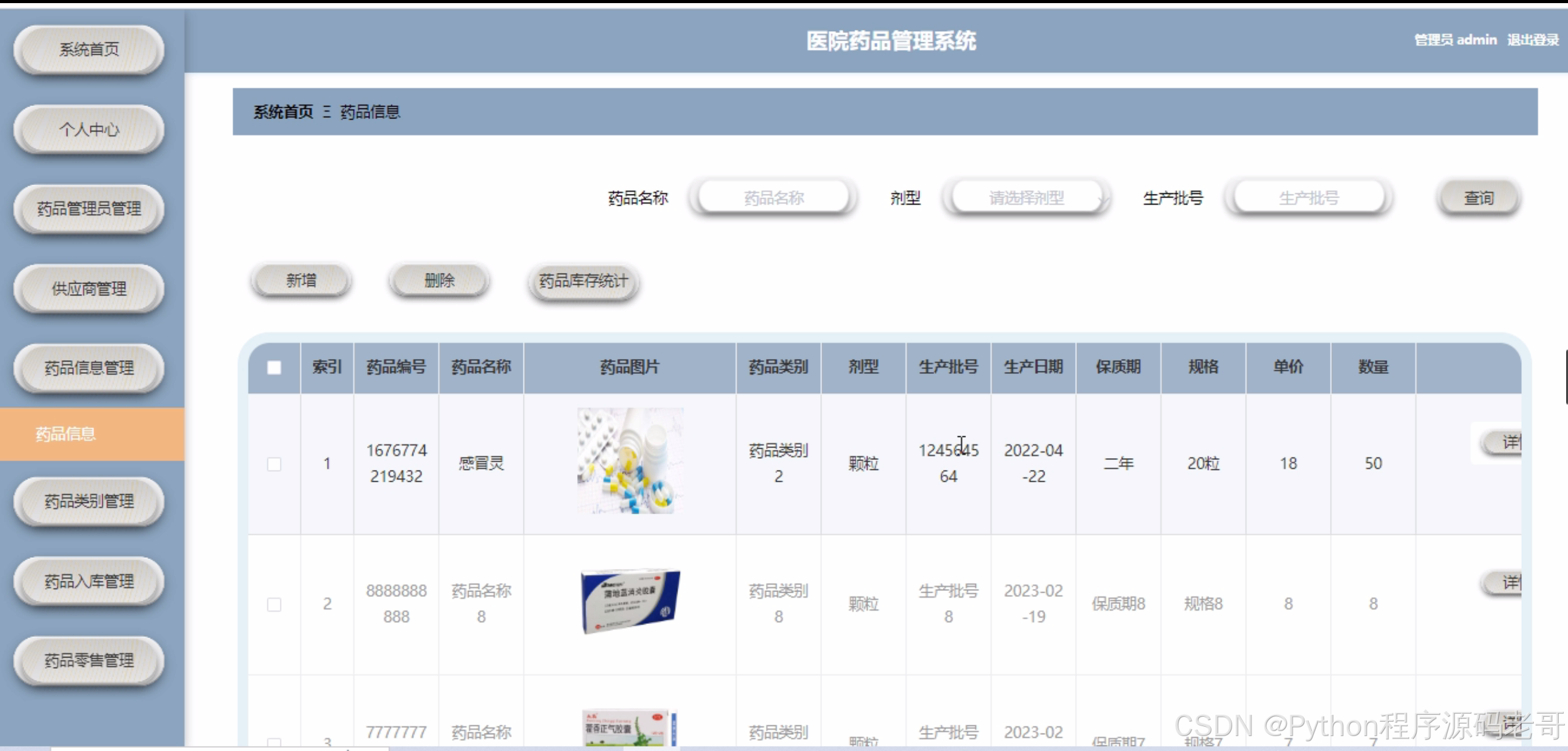Open 药品库存统计 statistics
Image resolution: width=1568 pixels, height=751 pixels.
[583, 281]
